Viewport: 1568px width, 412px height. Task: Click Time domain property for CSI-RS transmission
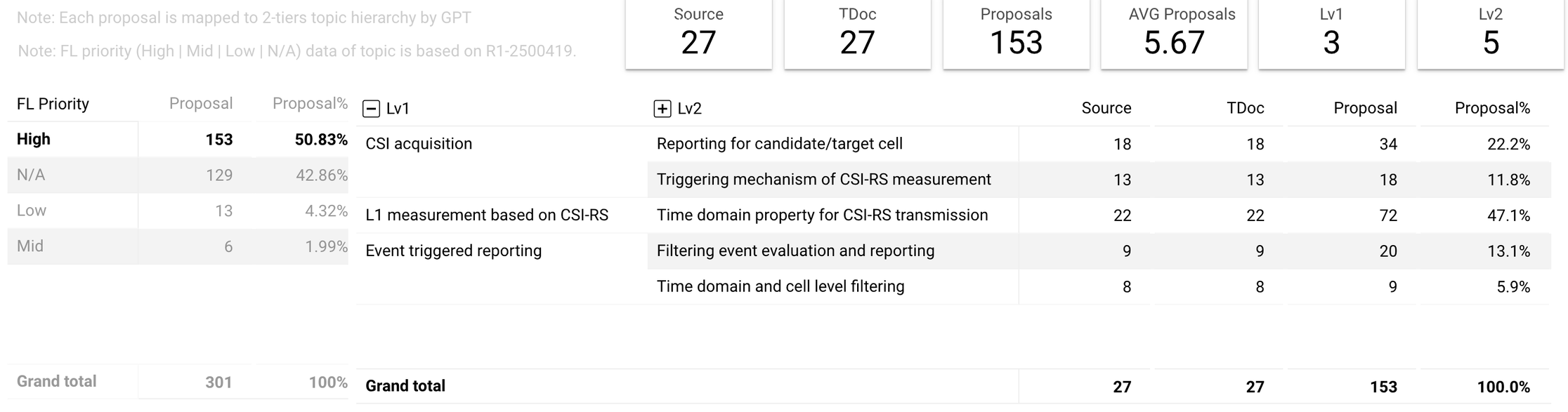click(822, 215)
